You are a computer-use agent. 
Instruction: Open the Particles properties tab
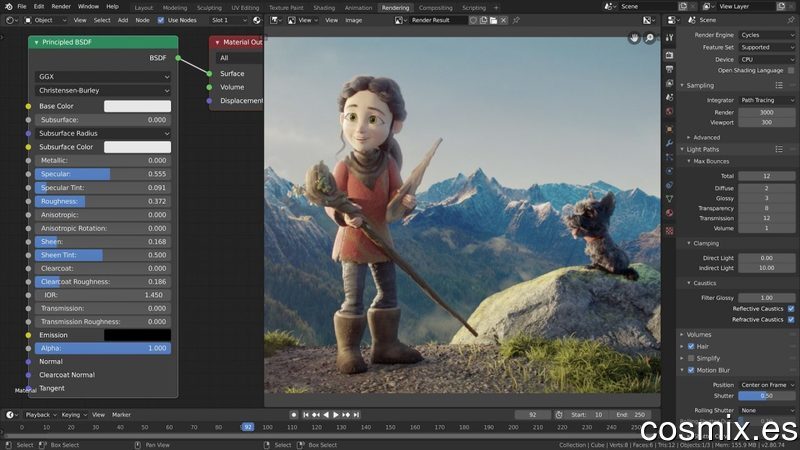[669, 157]
